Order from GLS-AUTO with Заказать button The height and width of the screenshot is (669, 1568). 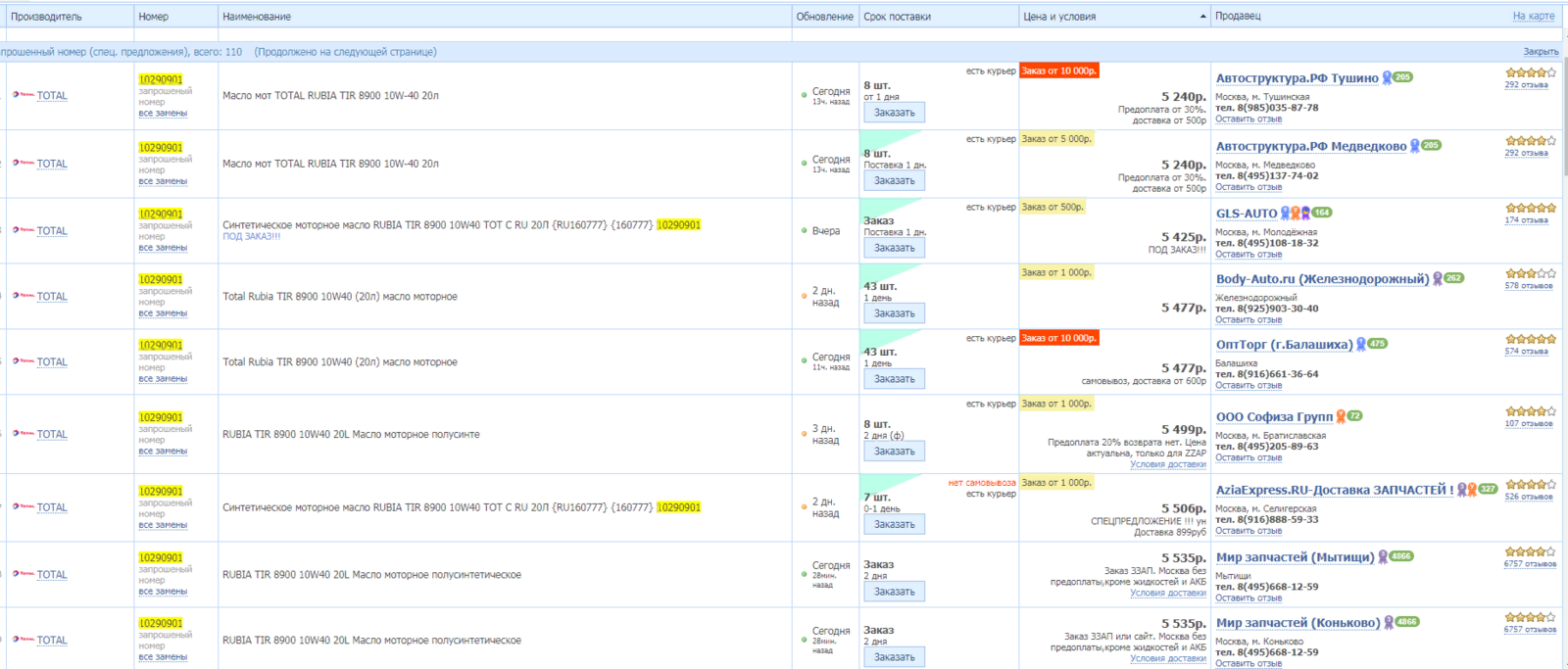coord(894,248)
